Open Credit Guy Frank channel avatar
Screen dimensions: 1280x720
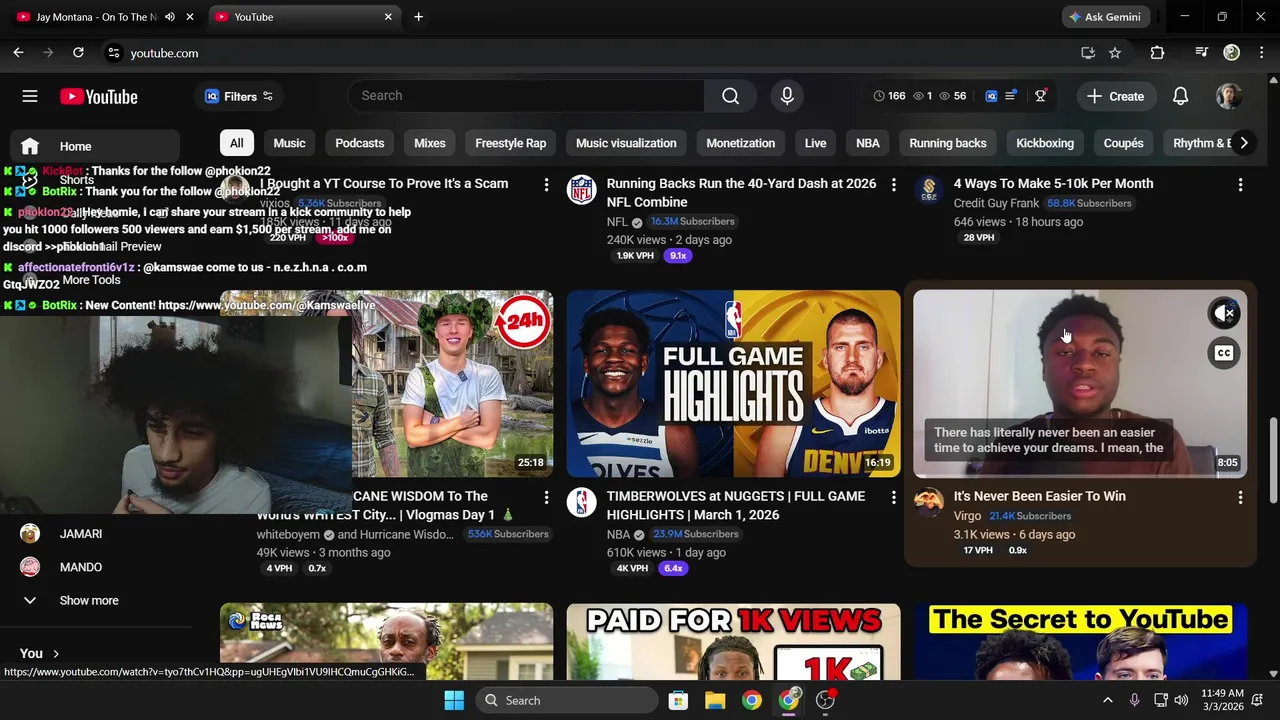point(928,189)
